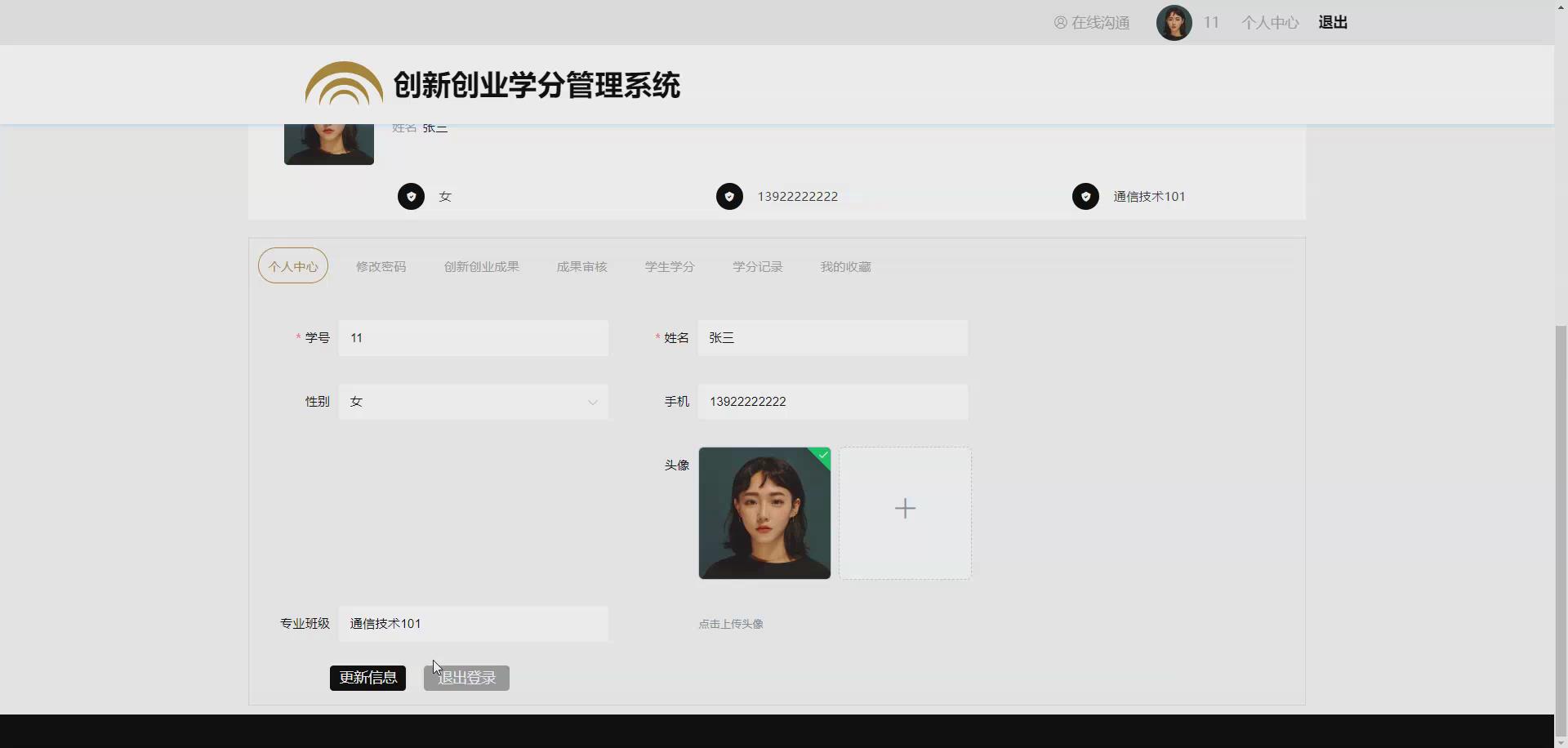This screenshot has height=748, width=1568.
Task: Click the 点击上传头像 upload link
Action: (730, 623)
